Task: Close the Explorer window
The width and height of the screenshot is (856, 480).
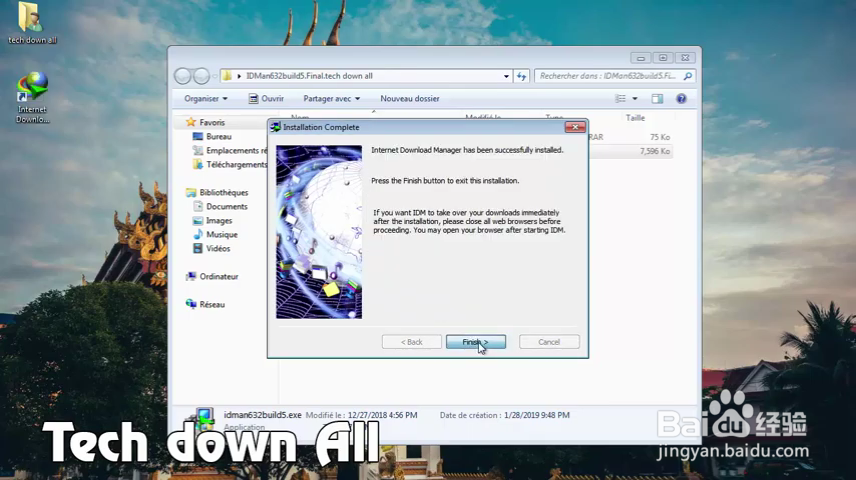Action: coord(685,57)
